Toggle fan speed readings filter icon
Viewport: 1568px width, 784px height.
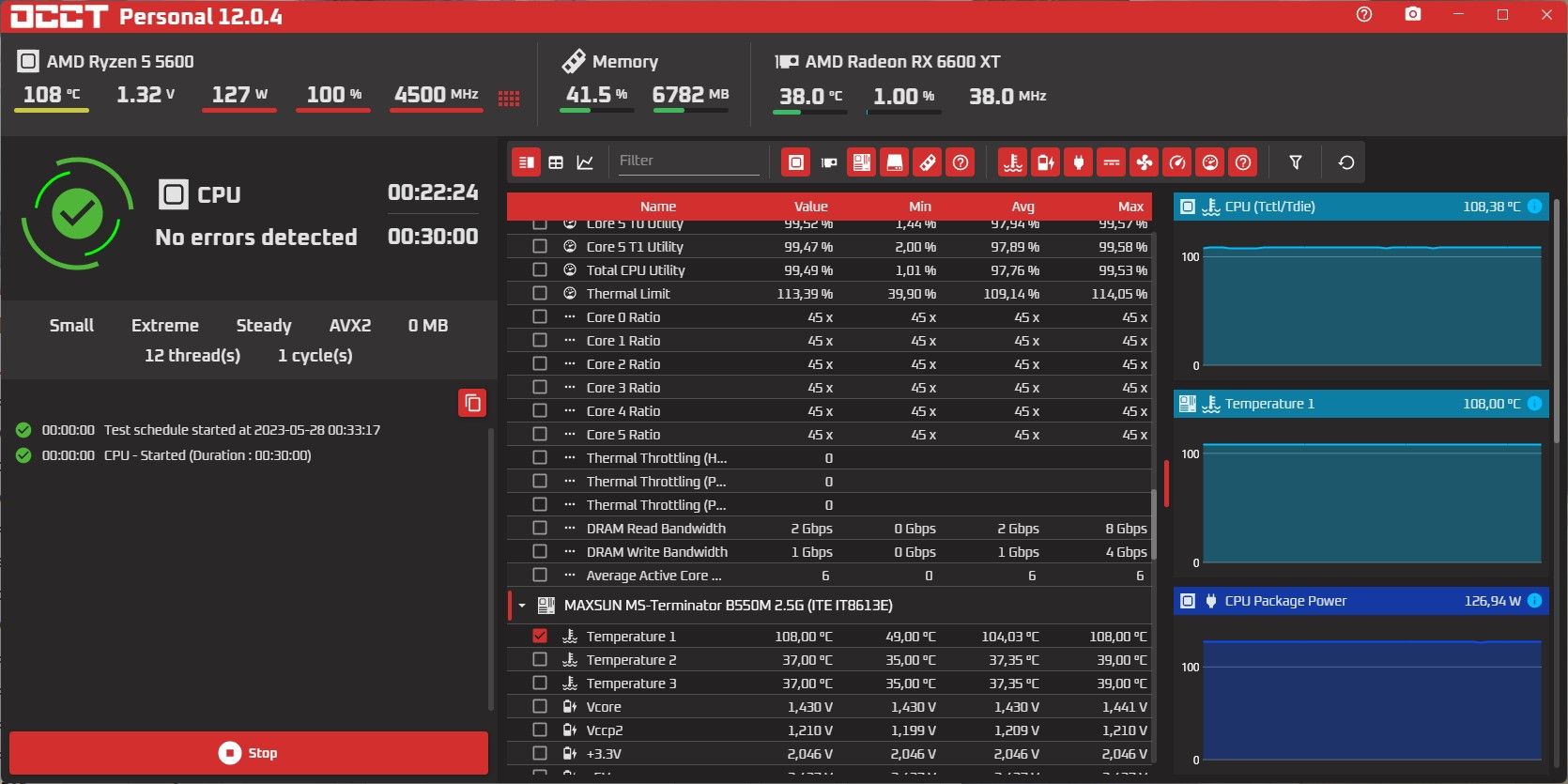(1145, 162)
